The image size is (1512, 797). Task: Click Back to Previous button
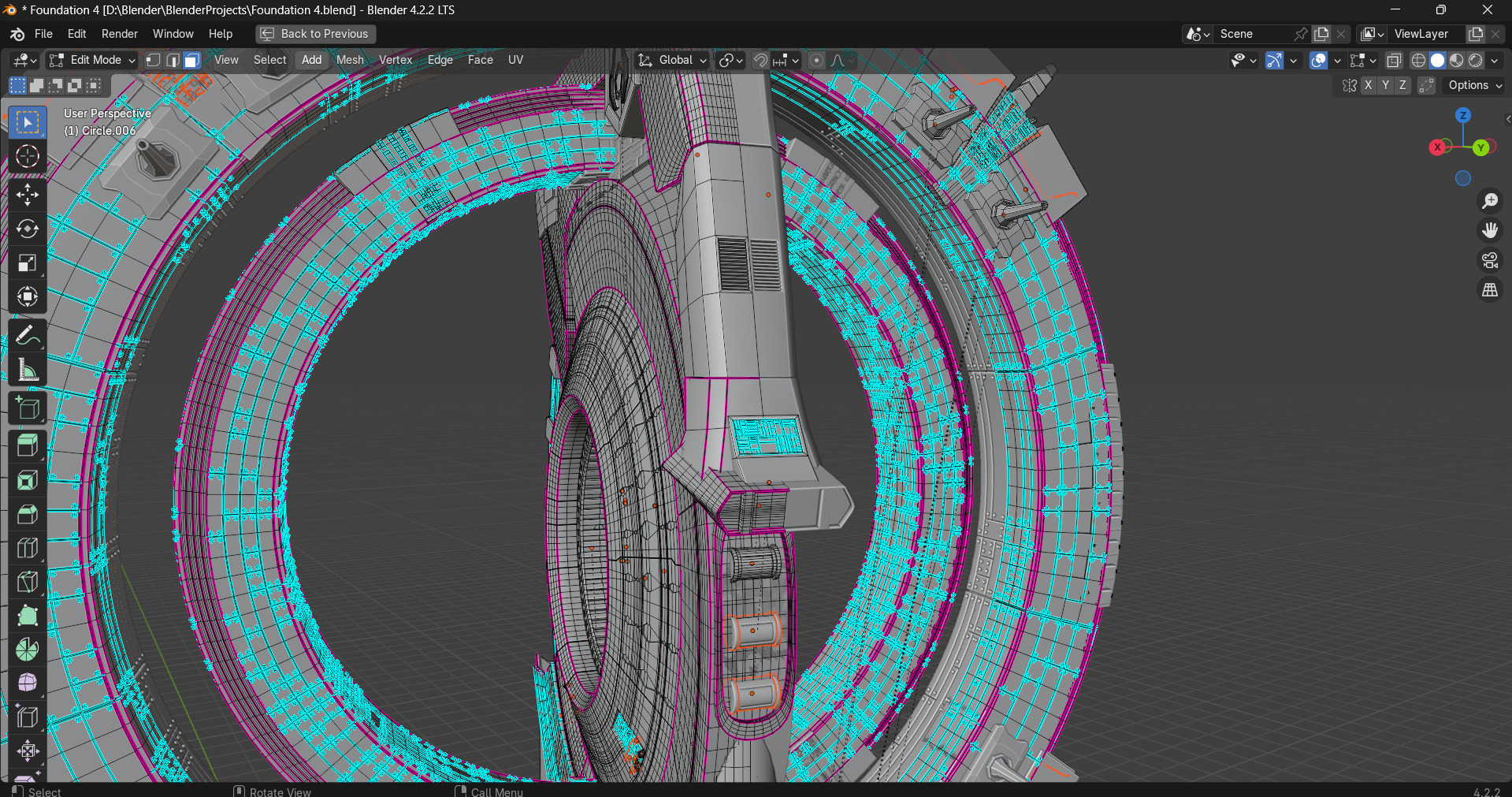[x=315, y=34]
